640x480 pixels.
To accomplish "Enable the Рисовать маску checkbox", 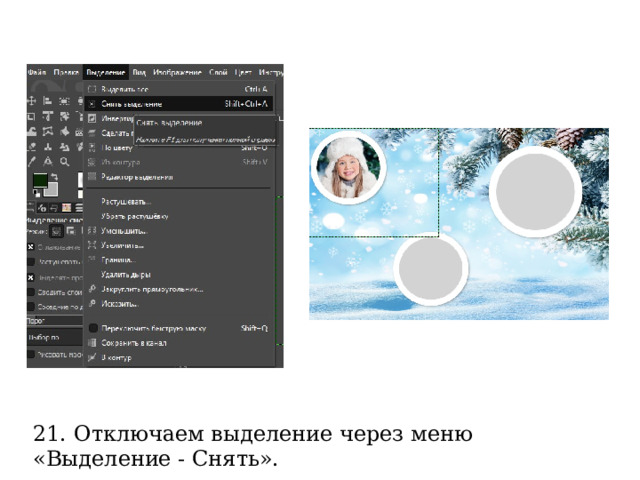I will point(31,354).
